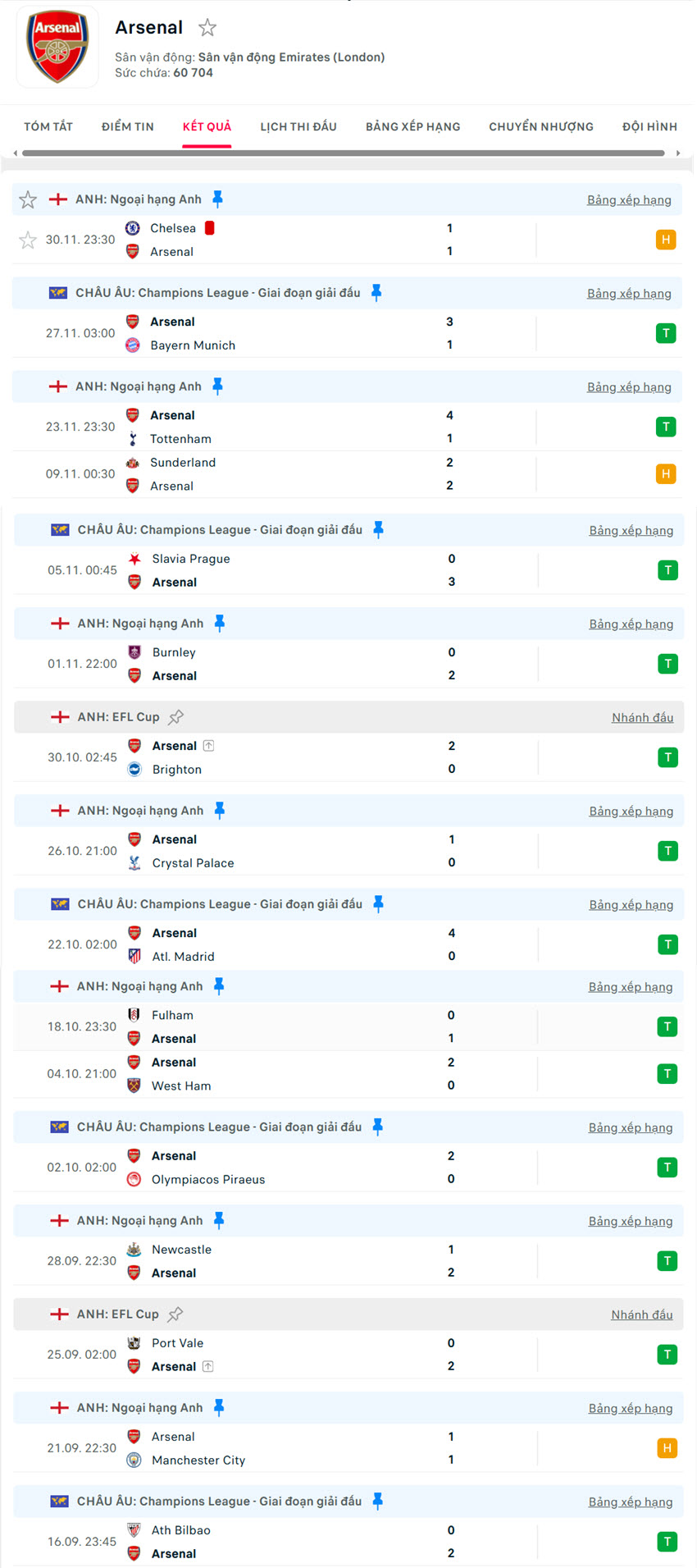Unpin the first Ngoại hạng Anh league
Viewport: 697px width, 1568px height.
(x=217, y=199)
